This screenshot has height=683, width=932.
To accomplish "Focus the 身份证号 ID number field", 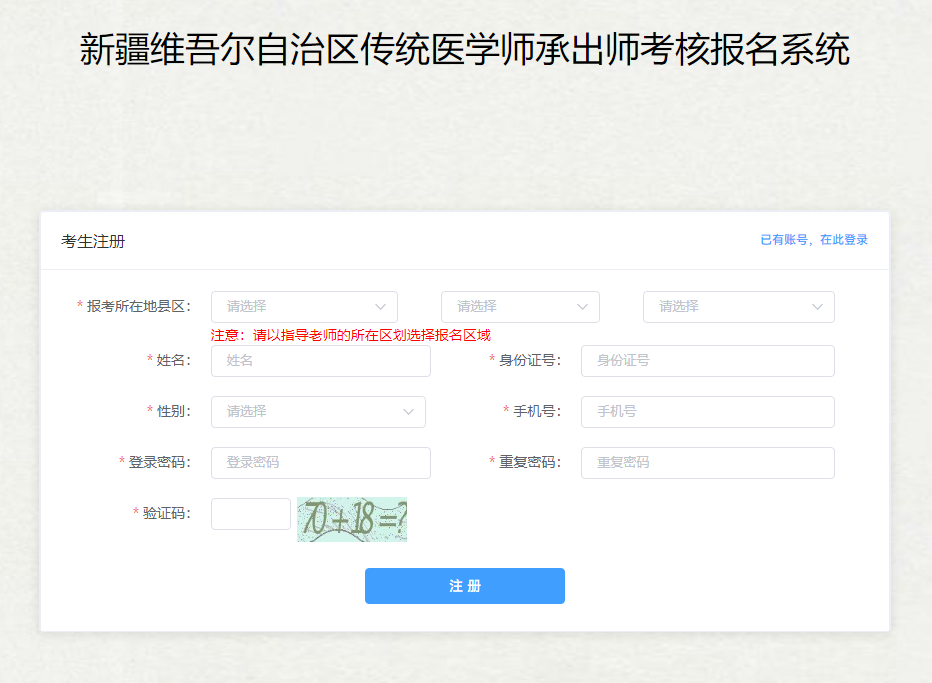I will [708, 361].
